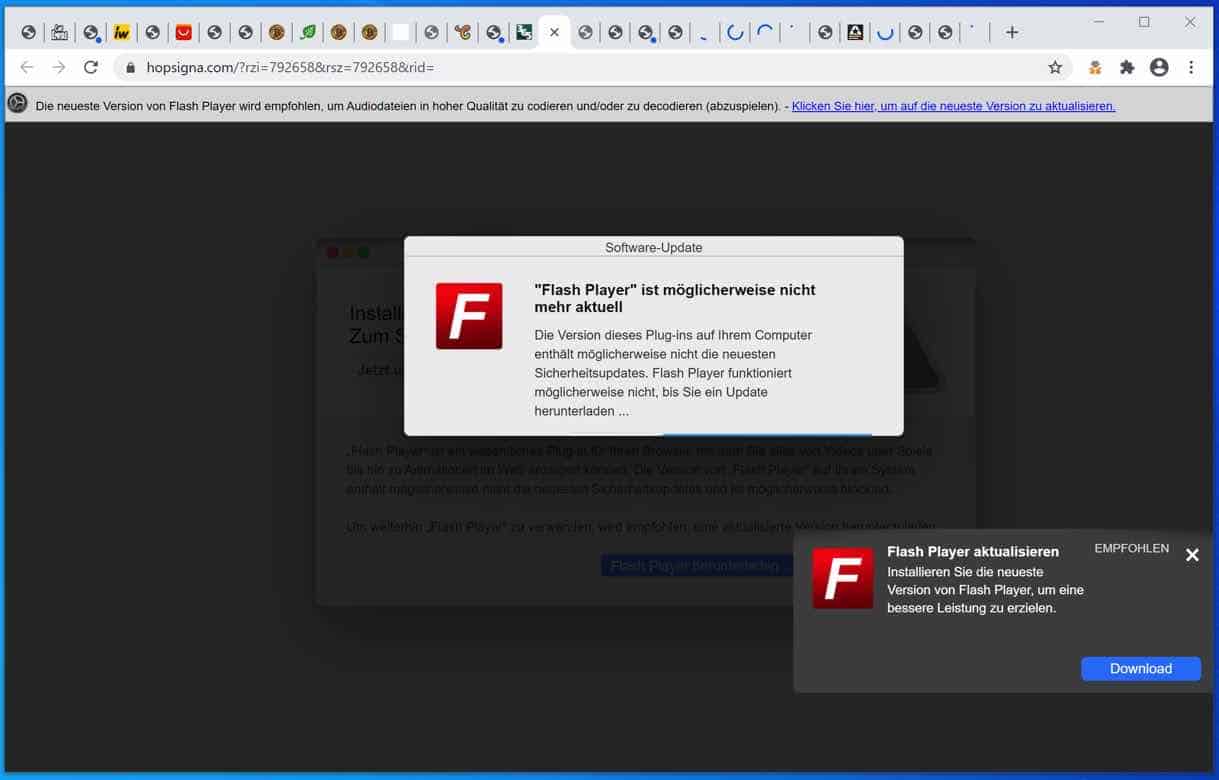Reload the hopsigna.com page
Viewport: 1219px width, 780px height.
pyautogui.click(x=91, y=67)
